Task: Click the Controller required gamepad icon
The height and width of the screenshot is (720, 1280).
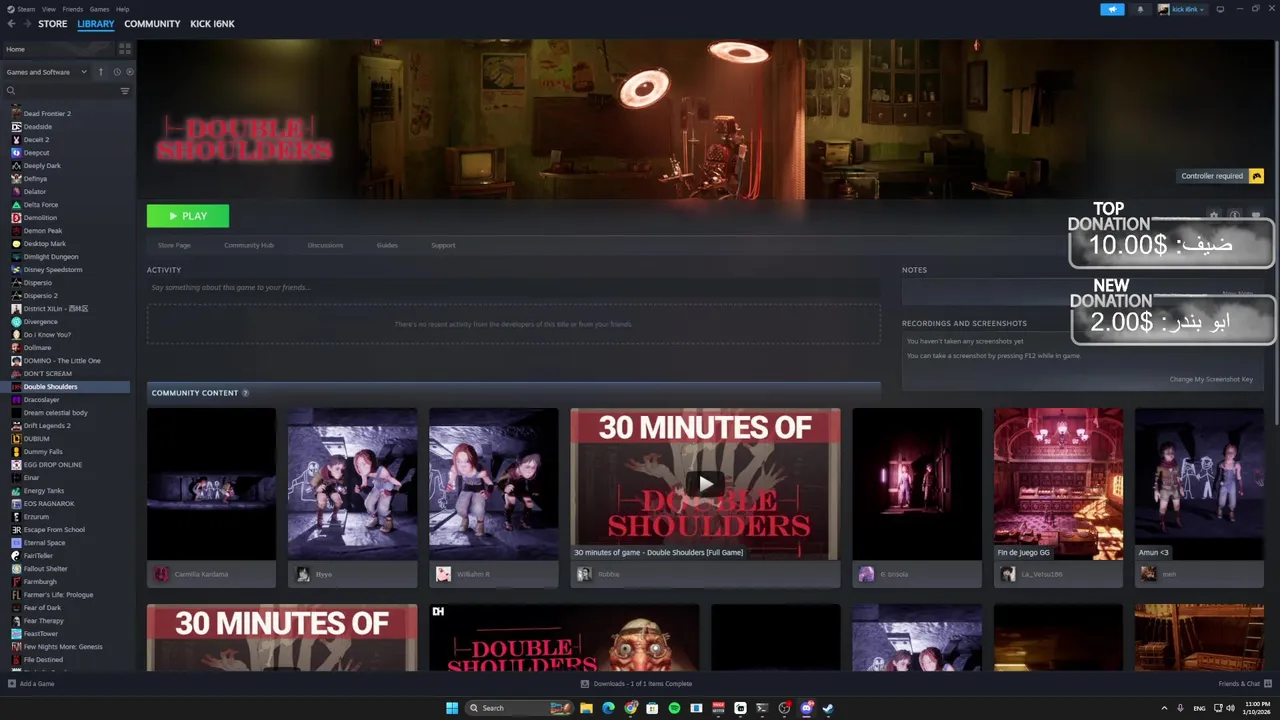Action: tap(1257, 176)
